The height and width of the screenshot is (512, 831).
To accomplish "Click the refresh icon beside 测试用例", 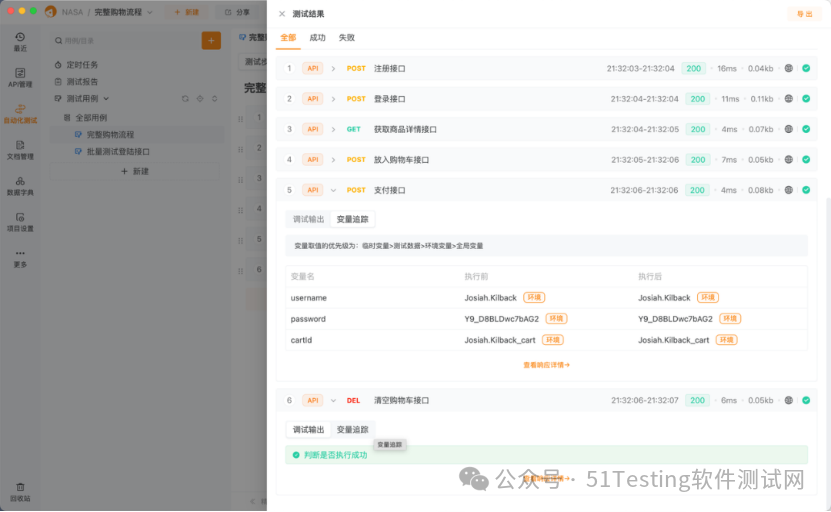I will click(x=185, y=99).
